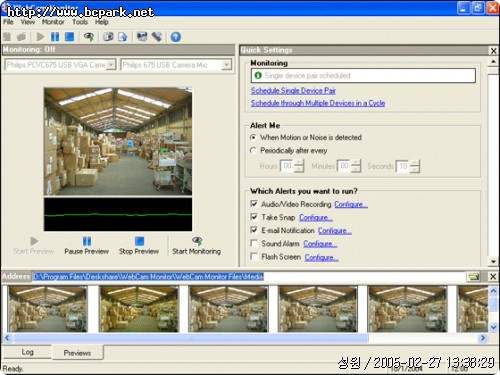This screenshot has height=375, width=500.
Task: Click Start Preview play icon below video
Action: [x=34, y=241]
